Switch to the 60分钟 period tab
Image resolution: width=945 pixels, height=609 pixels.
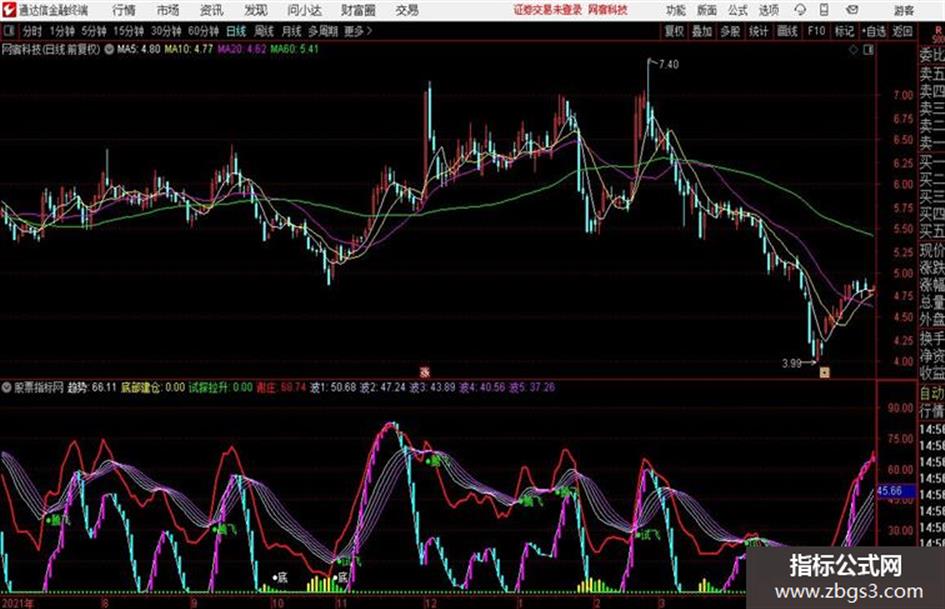[x=203, y=31]
